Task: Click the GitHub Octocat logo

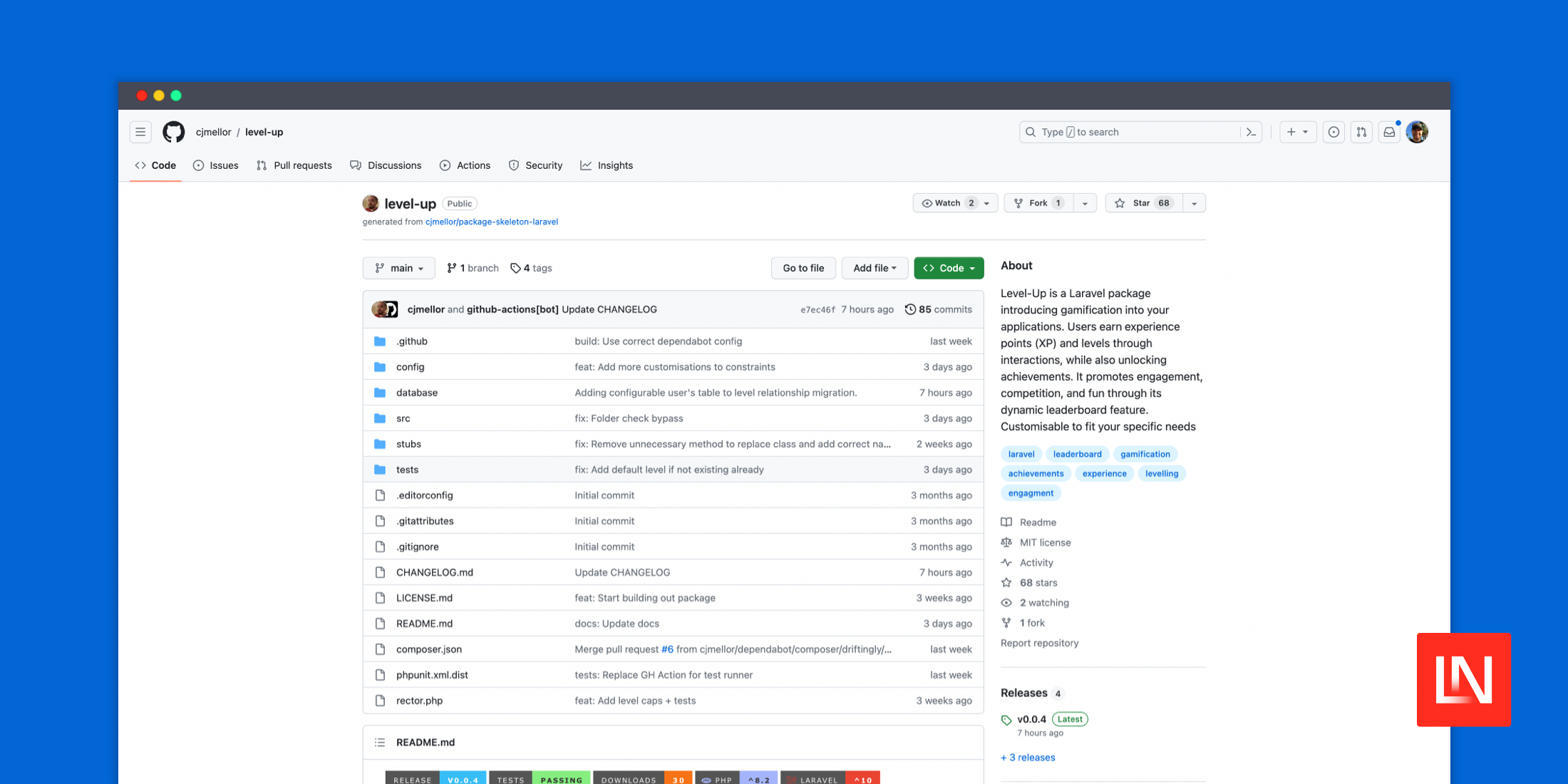Action: click(x=173, y=132)
